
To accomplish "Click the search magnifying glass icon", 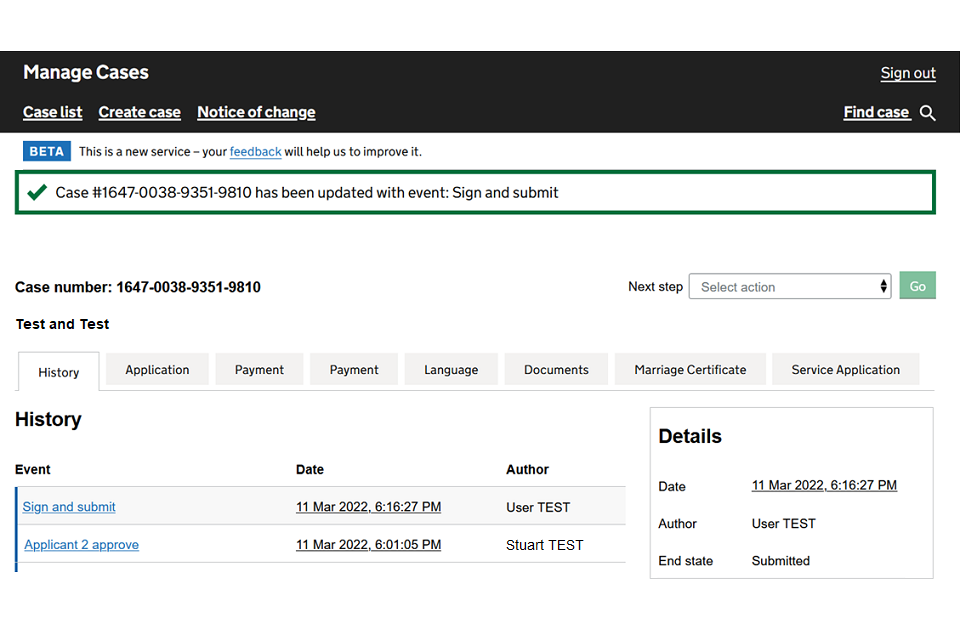I will pyautogui.click(x=928, y=113).
